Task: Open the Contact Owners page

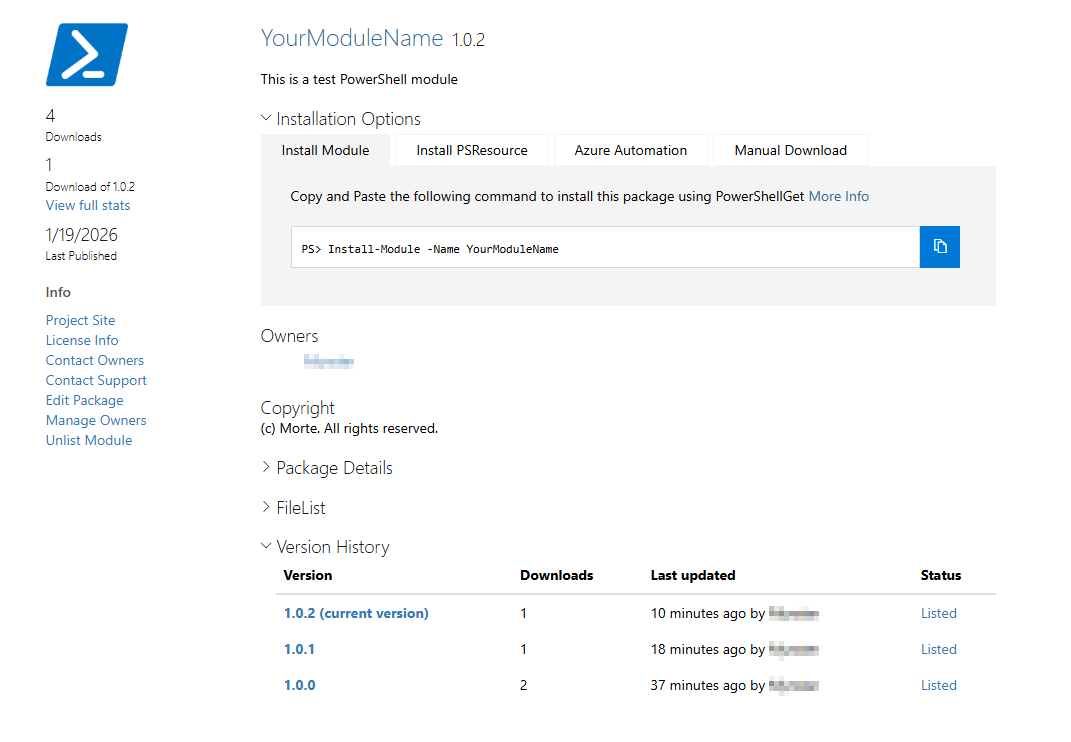Action: 94,360
